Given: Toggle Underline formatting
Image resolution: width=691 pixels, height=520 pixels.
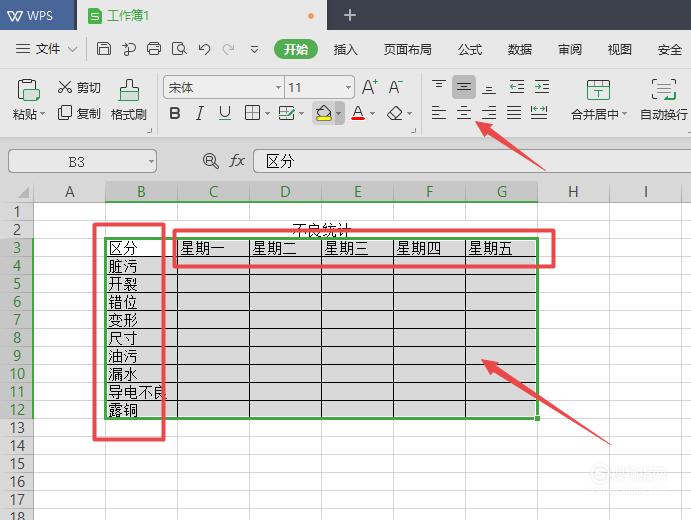Looking at the screenshot, I should (225, 113).
